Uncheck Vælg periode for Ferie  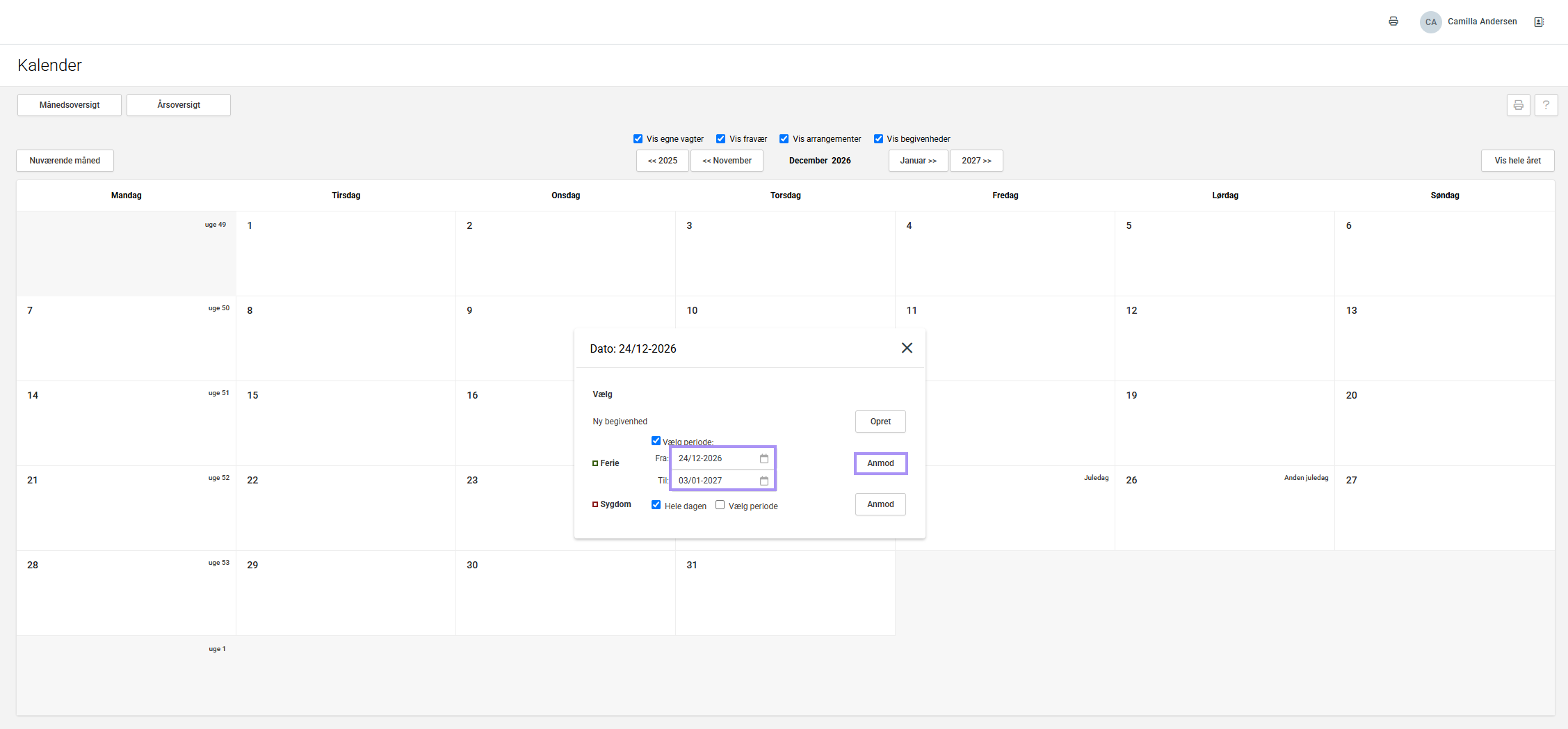(x=656, y=440)
